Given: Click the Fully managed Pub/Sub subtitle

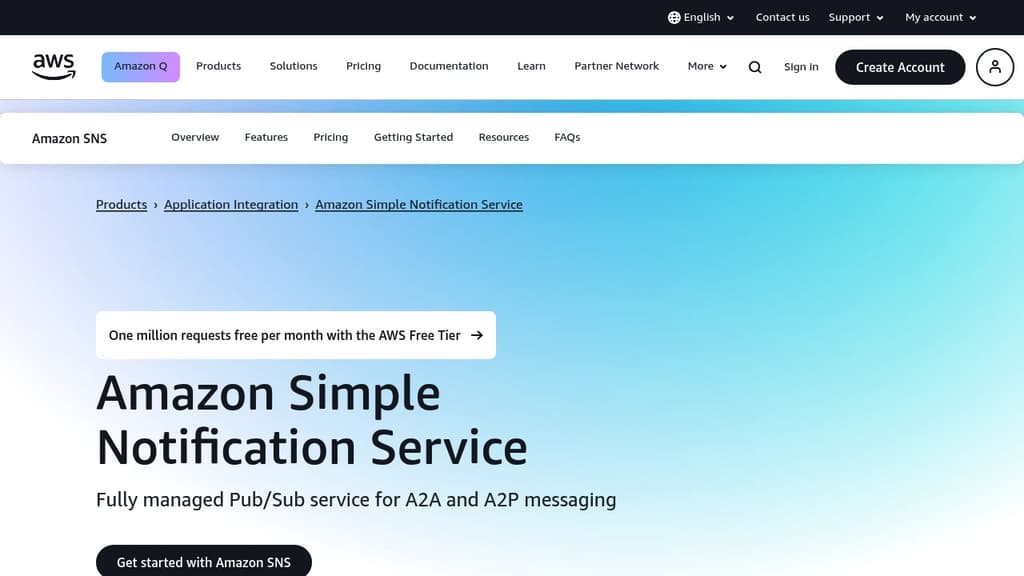Looking at the screenshot, I should [356, 500].
